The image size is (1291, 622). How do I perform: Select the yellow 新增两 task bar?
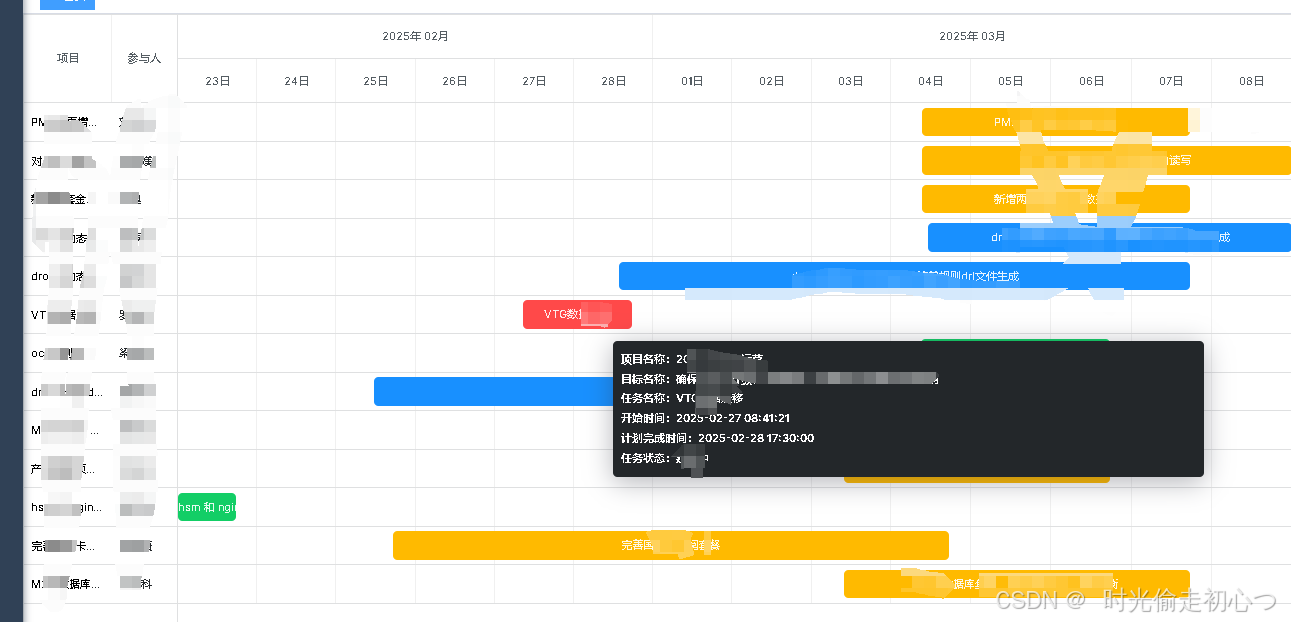(1055, 198)
